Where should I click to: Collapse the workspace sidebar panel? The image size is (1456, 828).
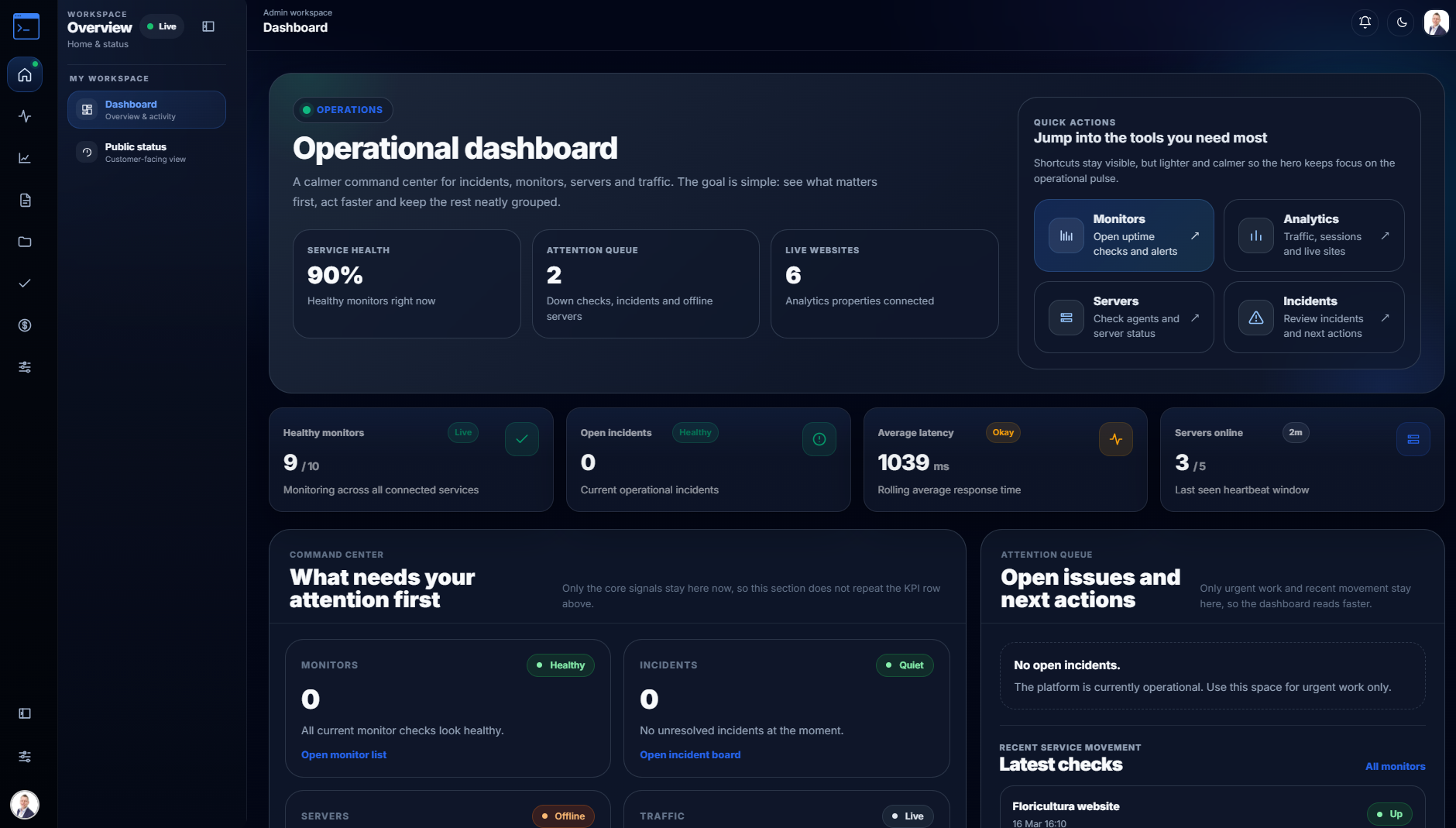(x=208, y=26)
